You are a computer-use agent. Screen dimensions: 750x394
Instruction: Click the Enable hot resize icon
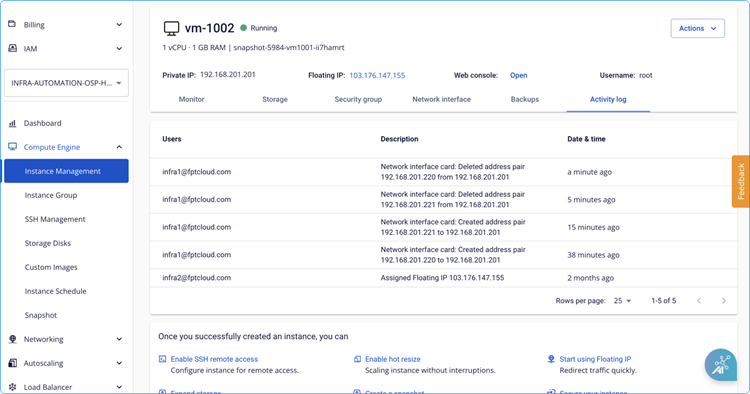point(357,359)
